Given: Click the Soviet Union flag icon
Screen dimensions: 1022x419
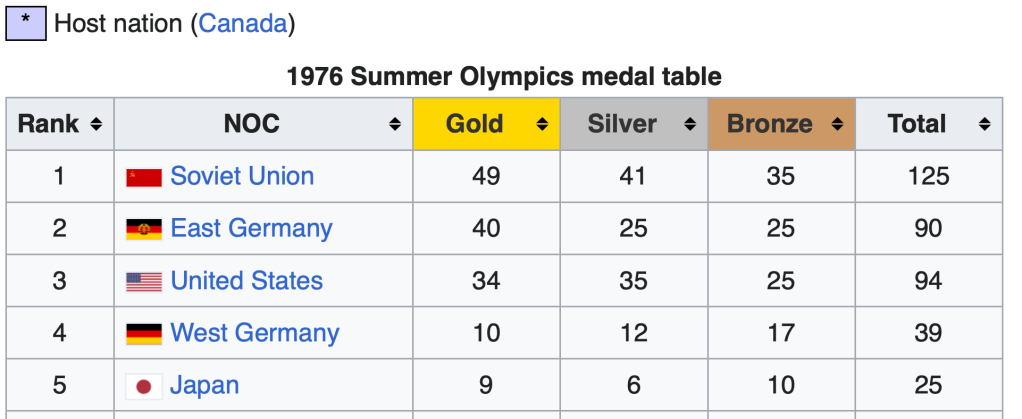Looking at the screenshot, I should pos(144,178).
